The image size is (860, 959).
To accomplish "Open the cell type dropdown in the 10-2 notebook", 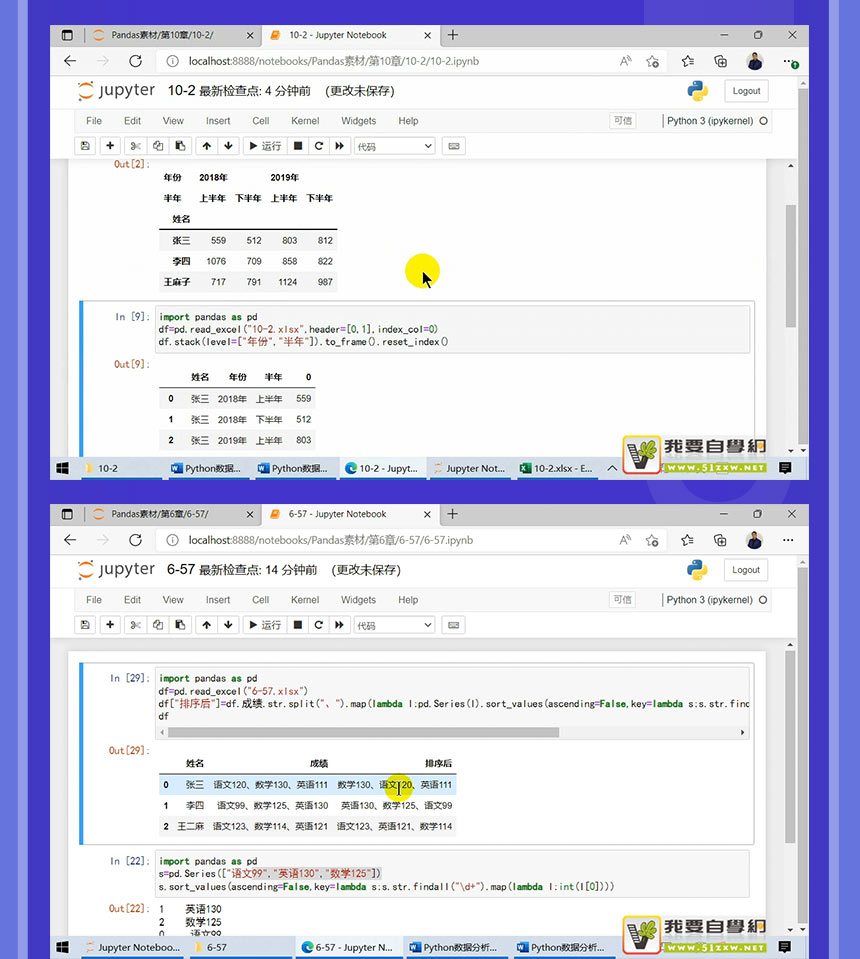I will coord(395,146).
